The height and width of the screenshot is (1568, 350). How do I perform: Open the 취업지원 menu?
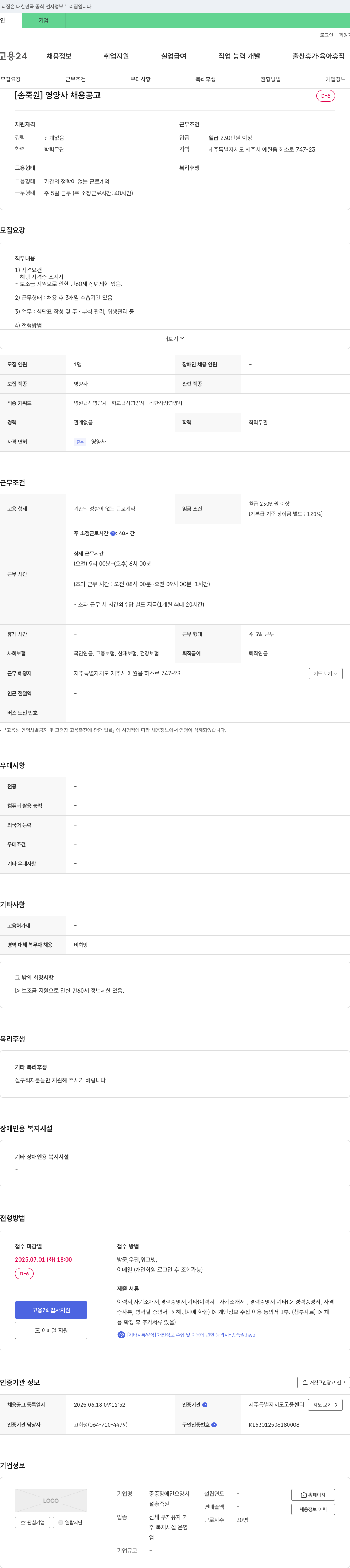pyautogui.click(x=116, y=56)
